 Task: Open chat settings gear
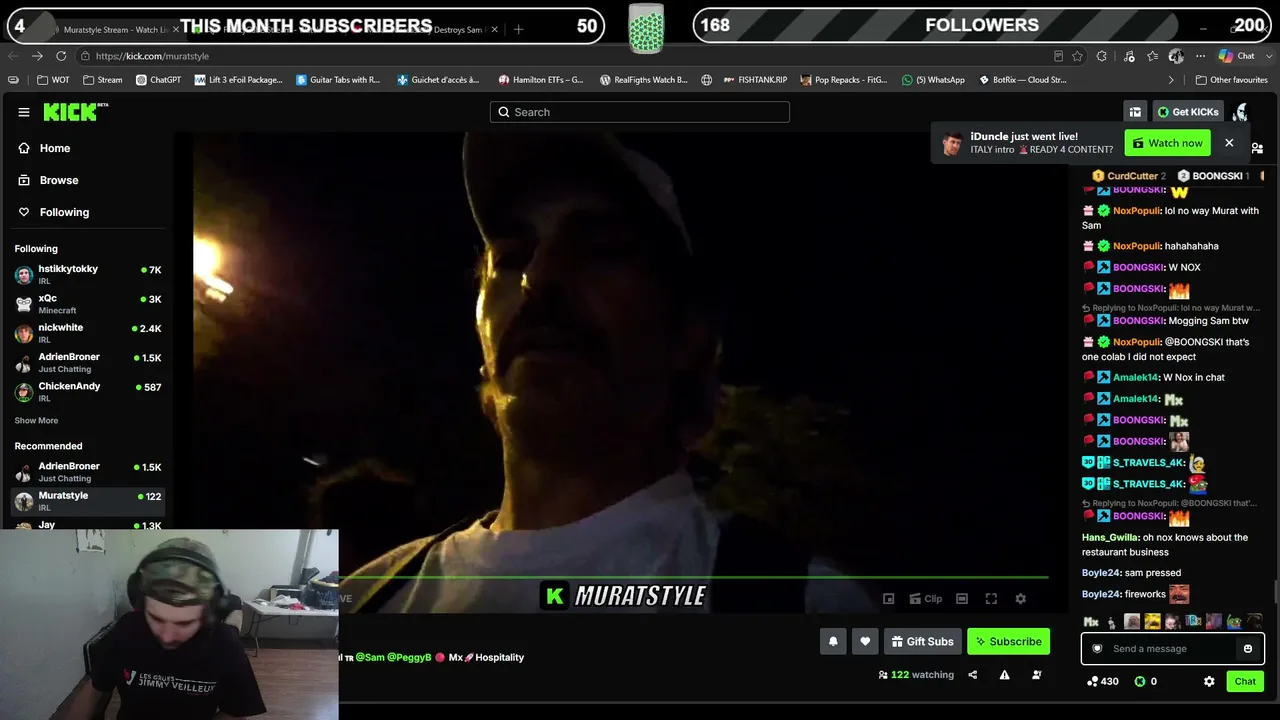coord(1209,682)
